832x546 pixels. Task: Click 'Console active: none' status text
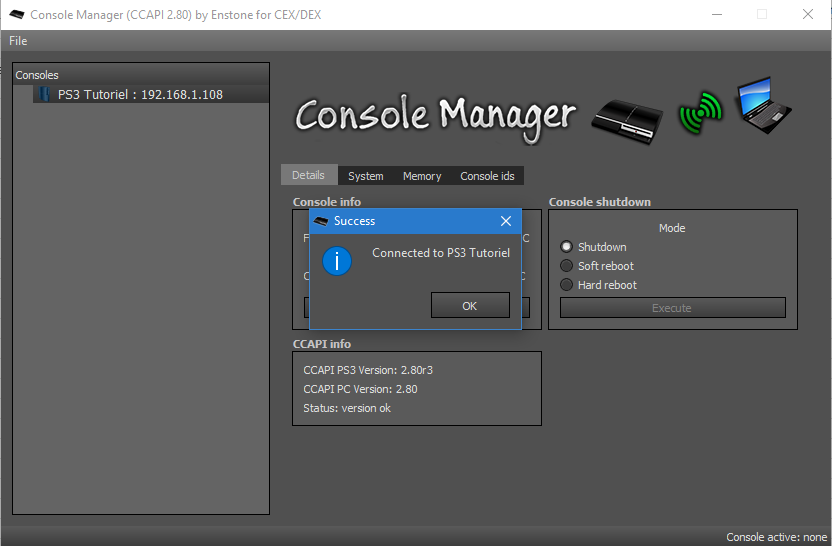pos(776,537)
